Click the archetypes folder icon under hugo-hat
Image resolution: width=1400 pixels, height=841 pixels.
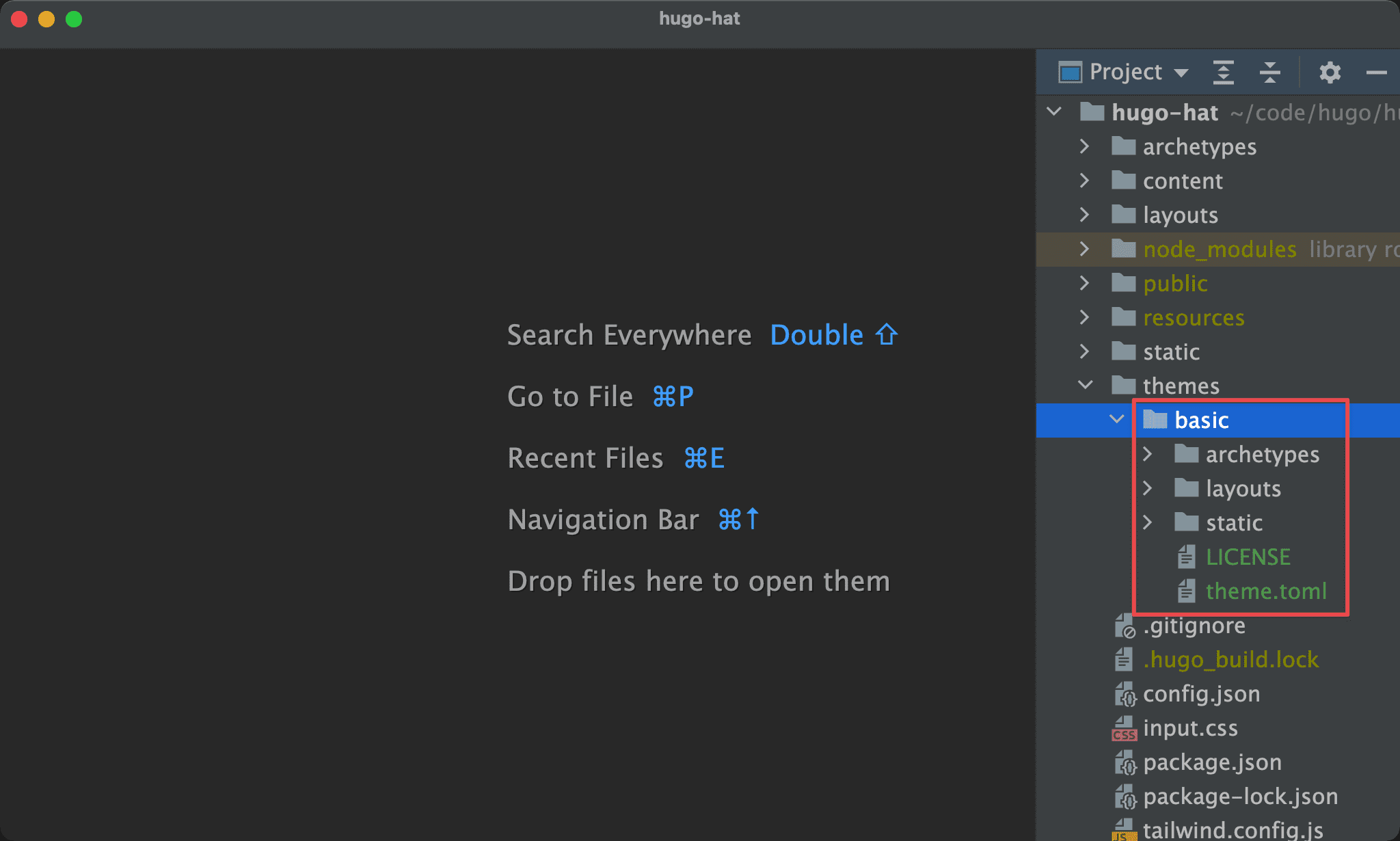pyautogui.click(x=1124, y=146)
